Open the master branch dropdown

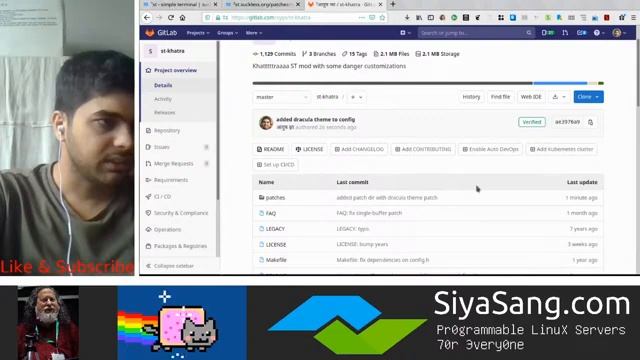click(281, 97)
